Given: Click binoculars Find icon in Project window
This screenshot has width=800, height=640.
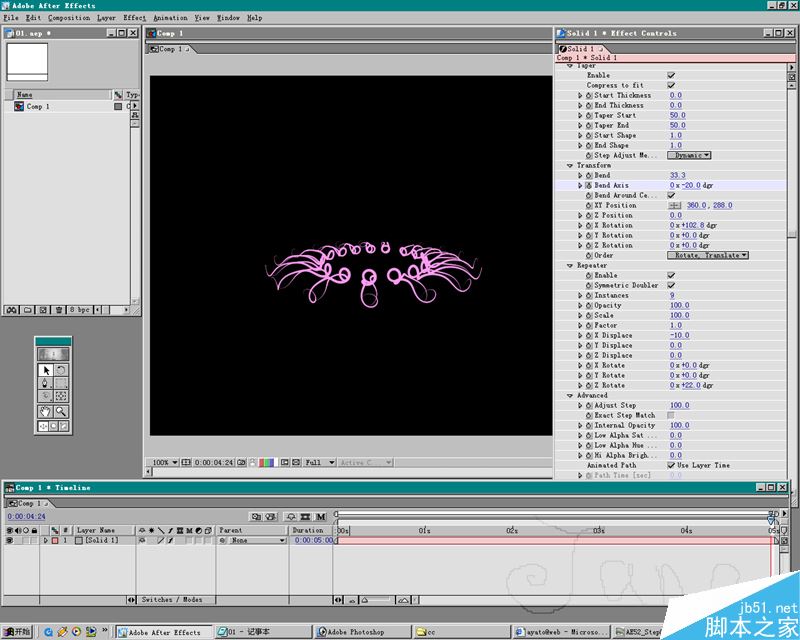Looking at the screenshot, I should point(12,310).
